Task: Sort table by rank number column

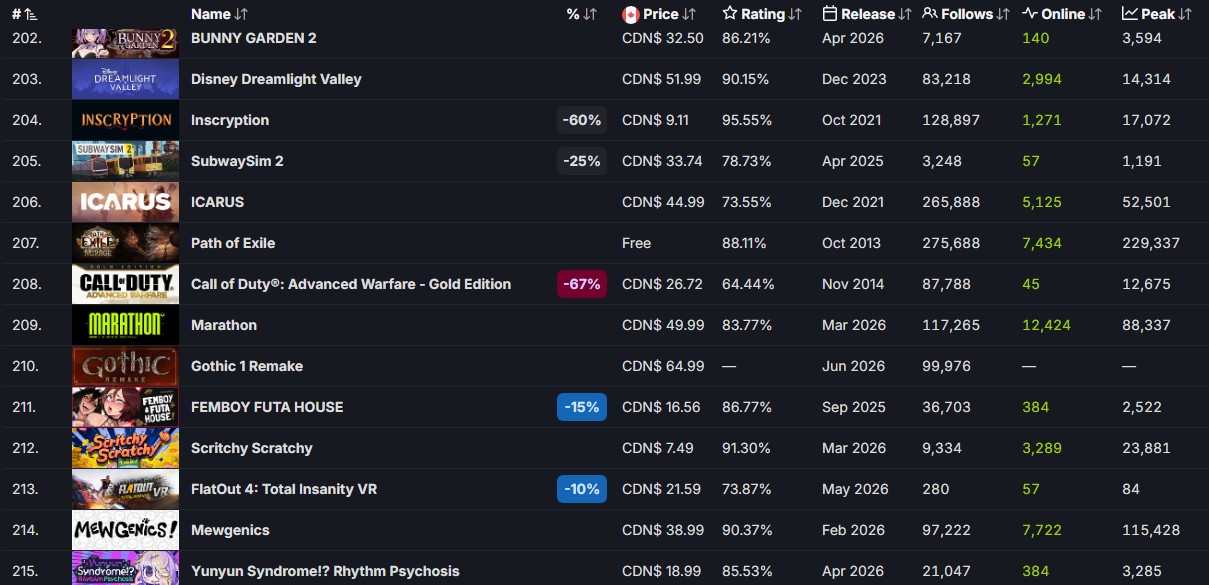Action: pos(24,14)
